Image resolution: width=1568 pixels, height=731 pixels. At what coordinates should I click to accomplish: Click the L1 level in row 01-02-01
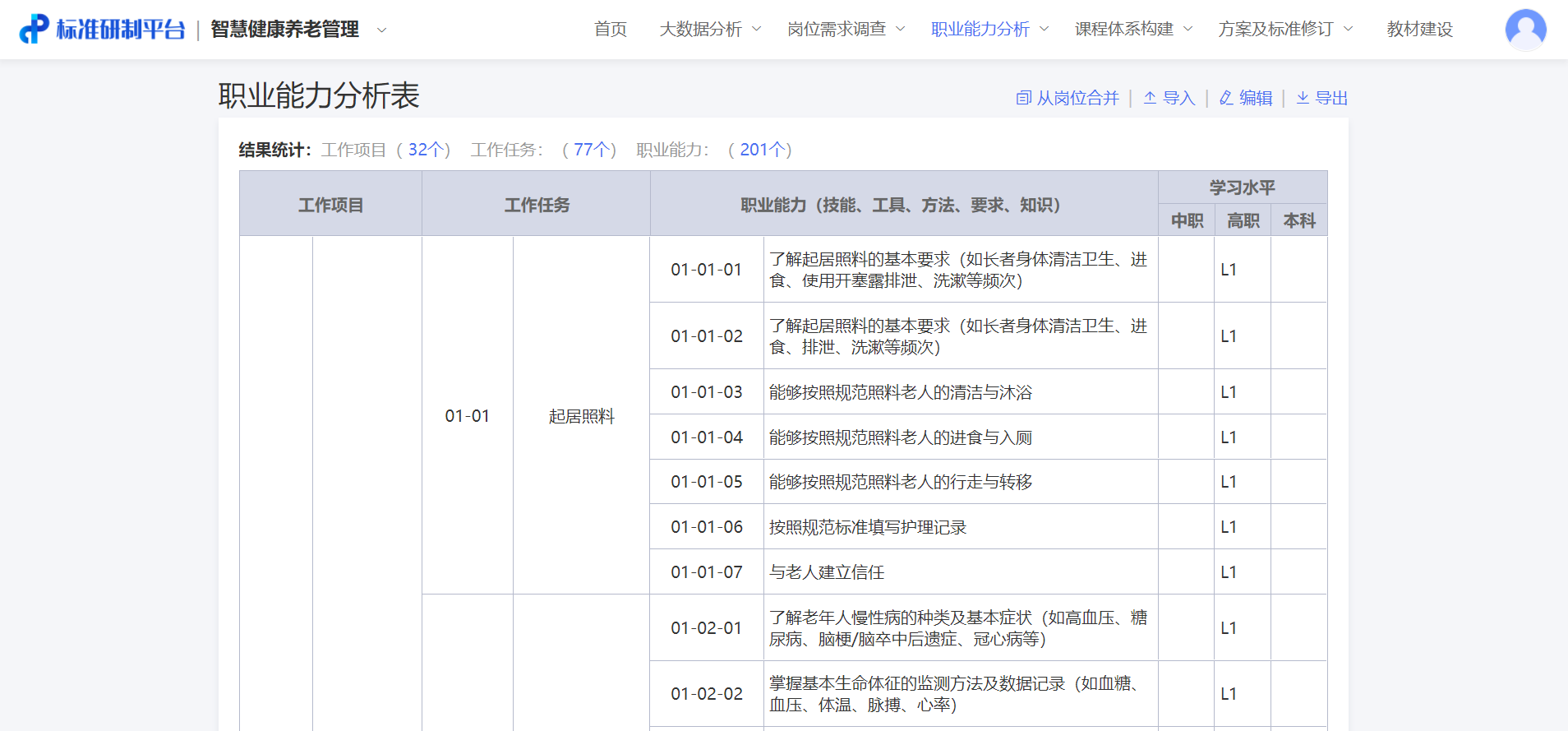(1229, 628)
